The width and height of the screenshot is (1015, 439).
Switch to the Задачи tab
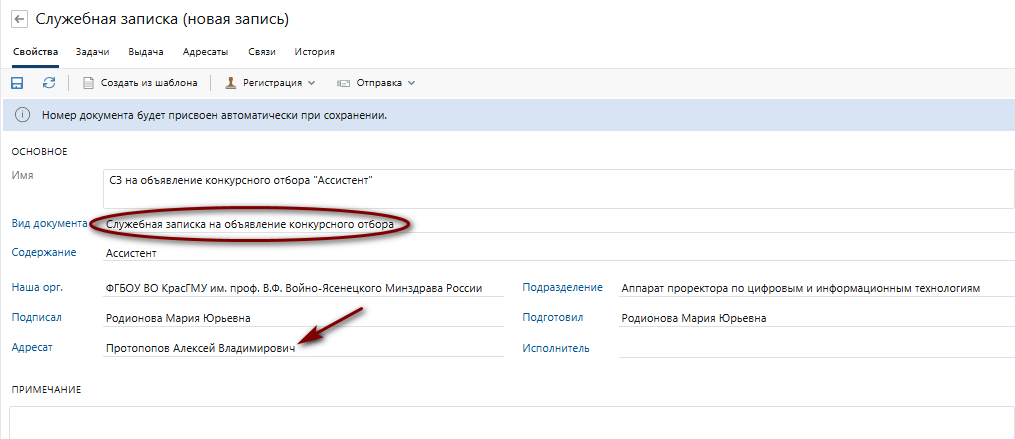point(92,51)
